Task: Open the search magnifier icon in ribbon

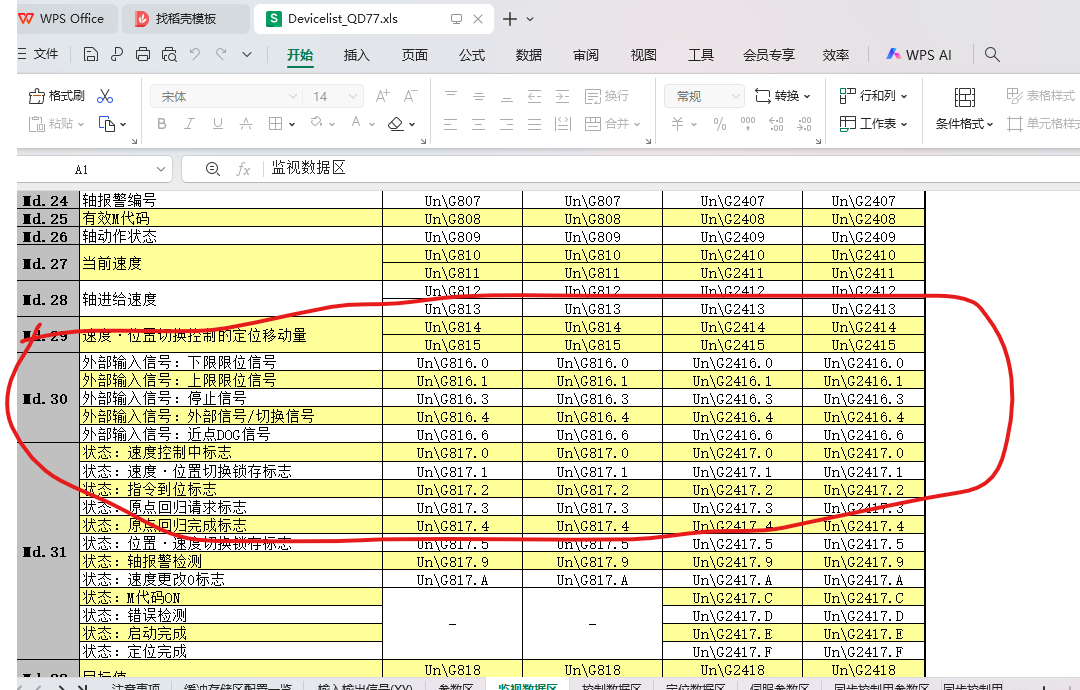Action: 992,55
